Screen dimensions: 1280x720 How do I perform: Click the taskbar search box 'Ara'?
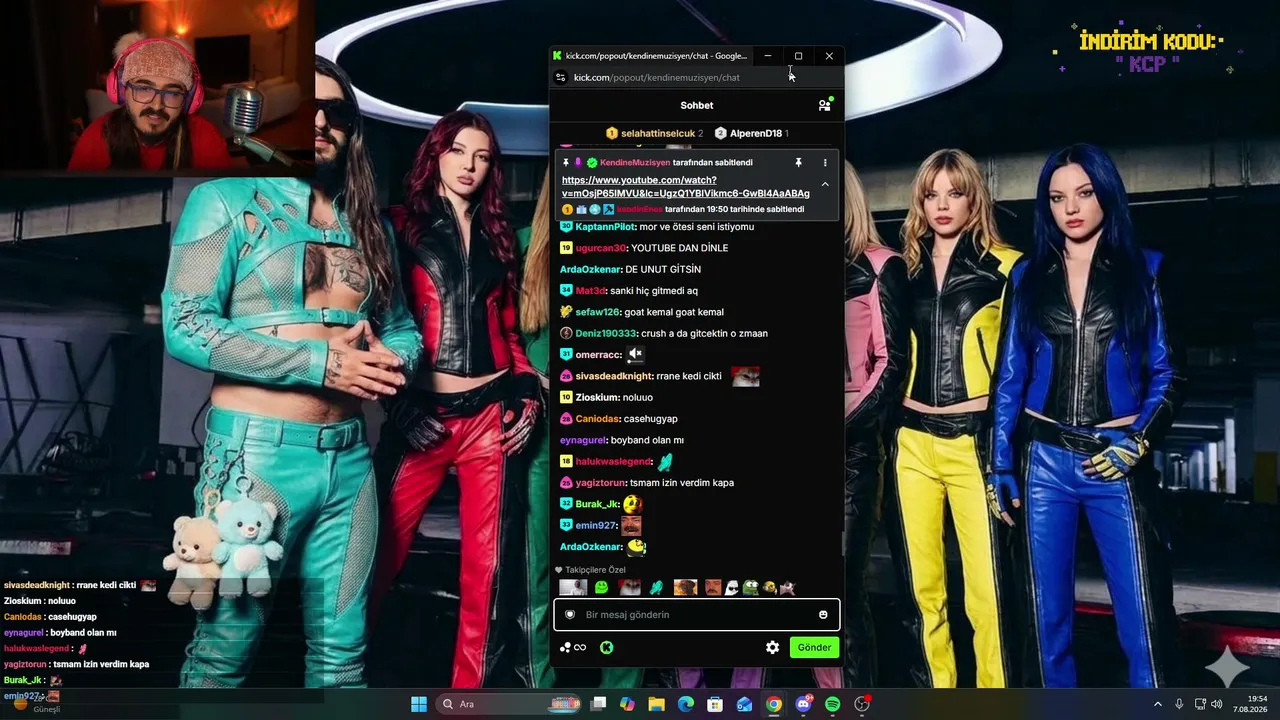pyautogui.click(x=510, y=704)
